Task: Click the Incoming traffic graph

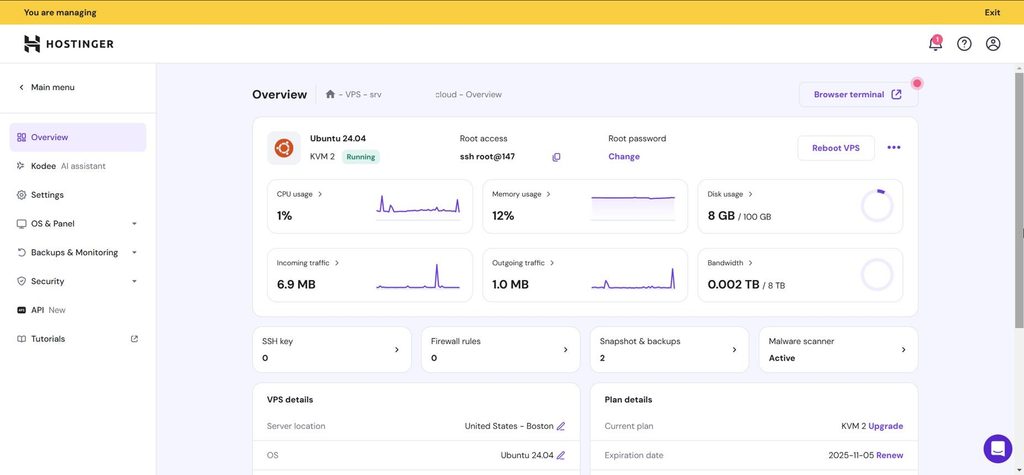Action: pos(418,276)
